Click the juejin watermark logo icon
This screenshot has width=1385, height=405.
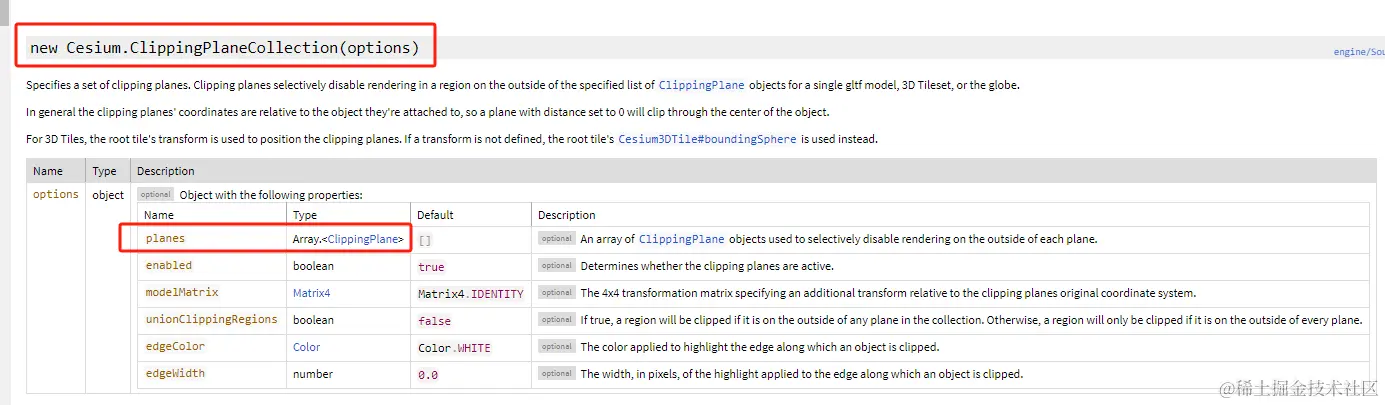click(x=1226, y=387)
